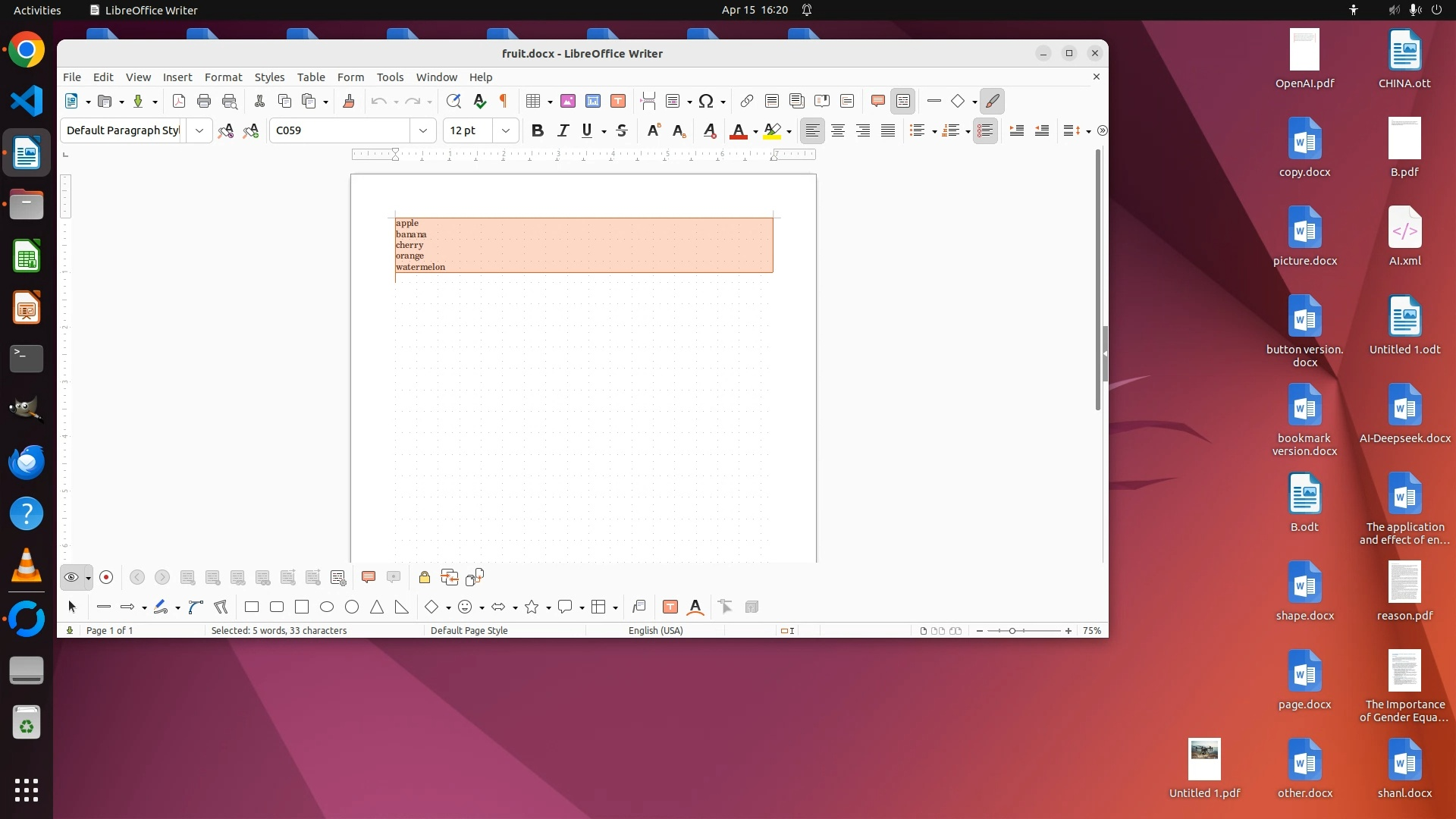Screen dimensions: 1456x819
Task: Insert a table using toolbar icon
Action: [x=533, y=101]
